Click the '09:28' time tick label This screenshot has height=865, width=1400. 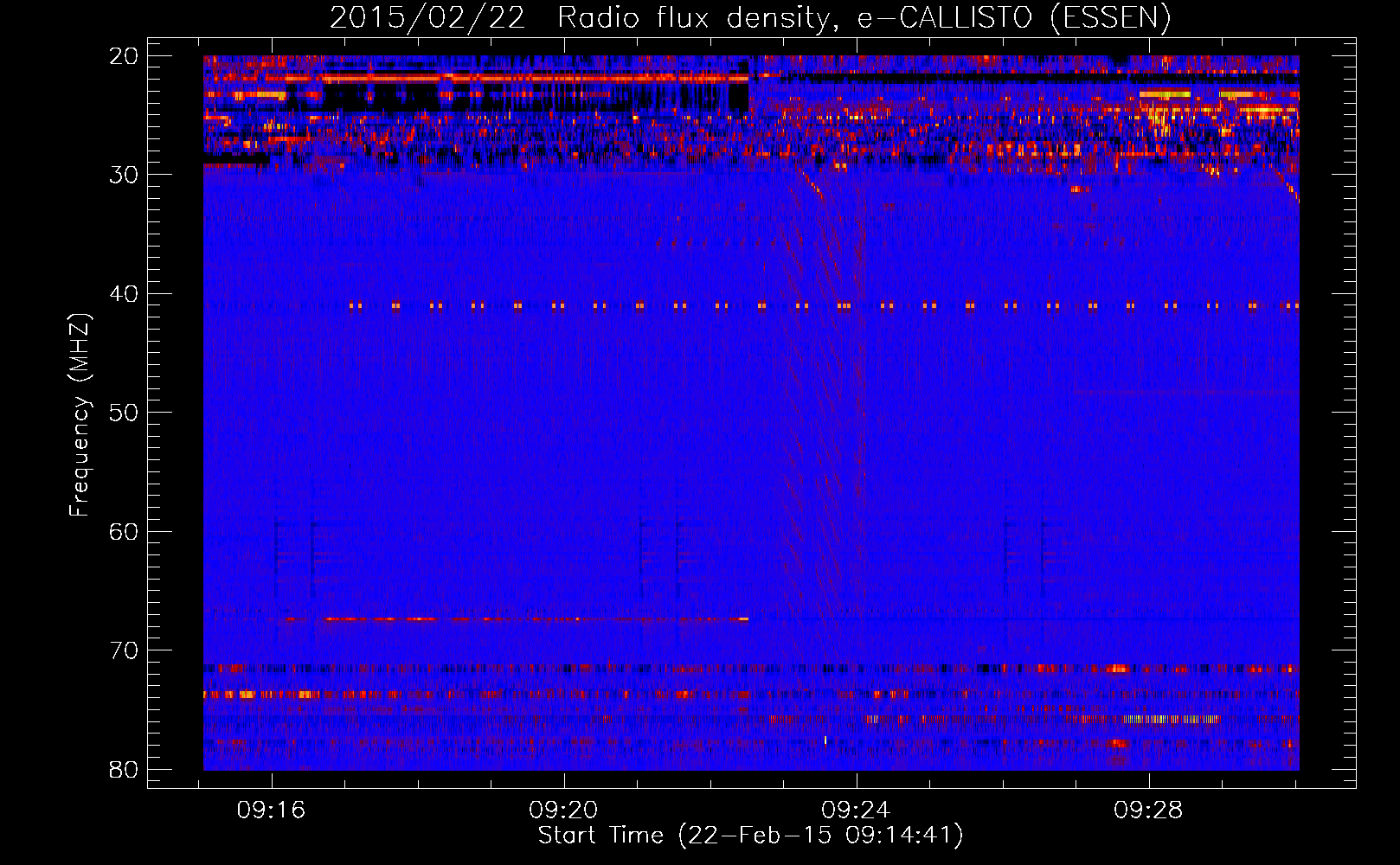click(1149, 811)
